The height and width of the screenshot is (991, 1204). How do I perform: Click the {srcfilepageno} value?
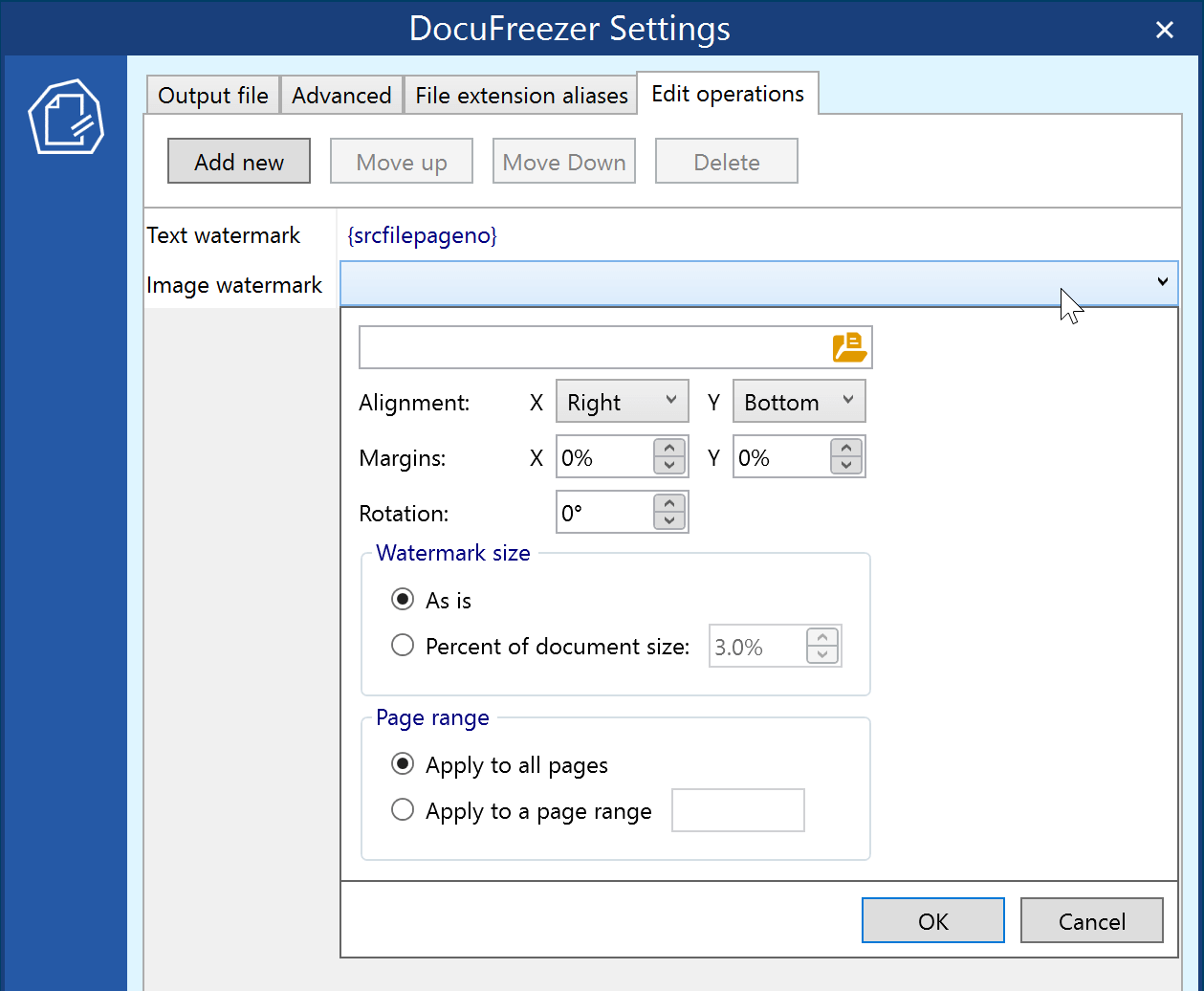click(422, 235)
